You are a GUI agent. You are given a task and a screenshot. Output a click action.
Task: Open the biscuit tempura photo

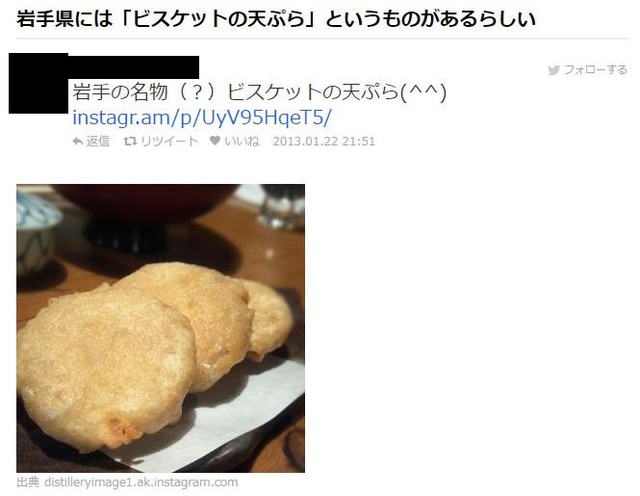point(160,328)
